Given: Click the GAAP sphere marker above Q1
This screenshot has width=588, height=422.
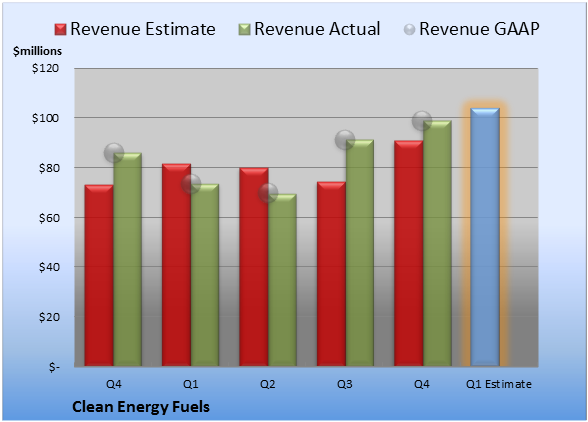Looking at the screenshot, I should point(191,184).
